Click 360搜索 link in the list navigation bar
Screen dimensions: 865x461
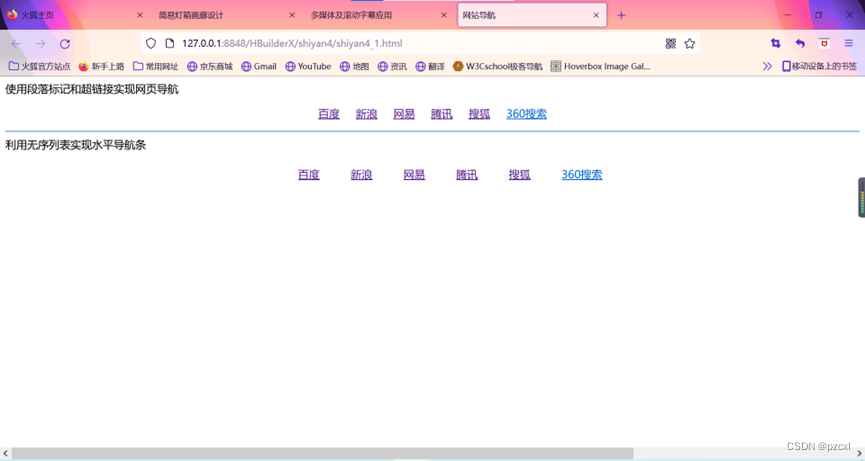582,175
